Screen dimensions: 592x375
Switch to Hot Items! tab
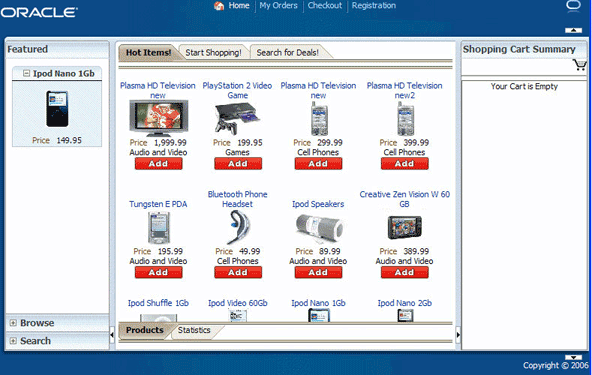coord(148,52)
